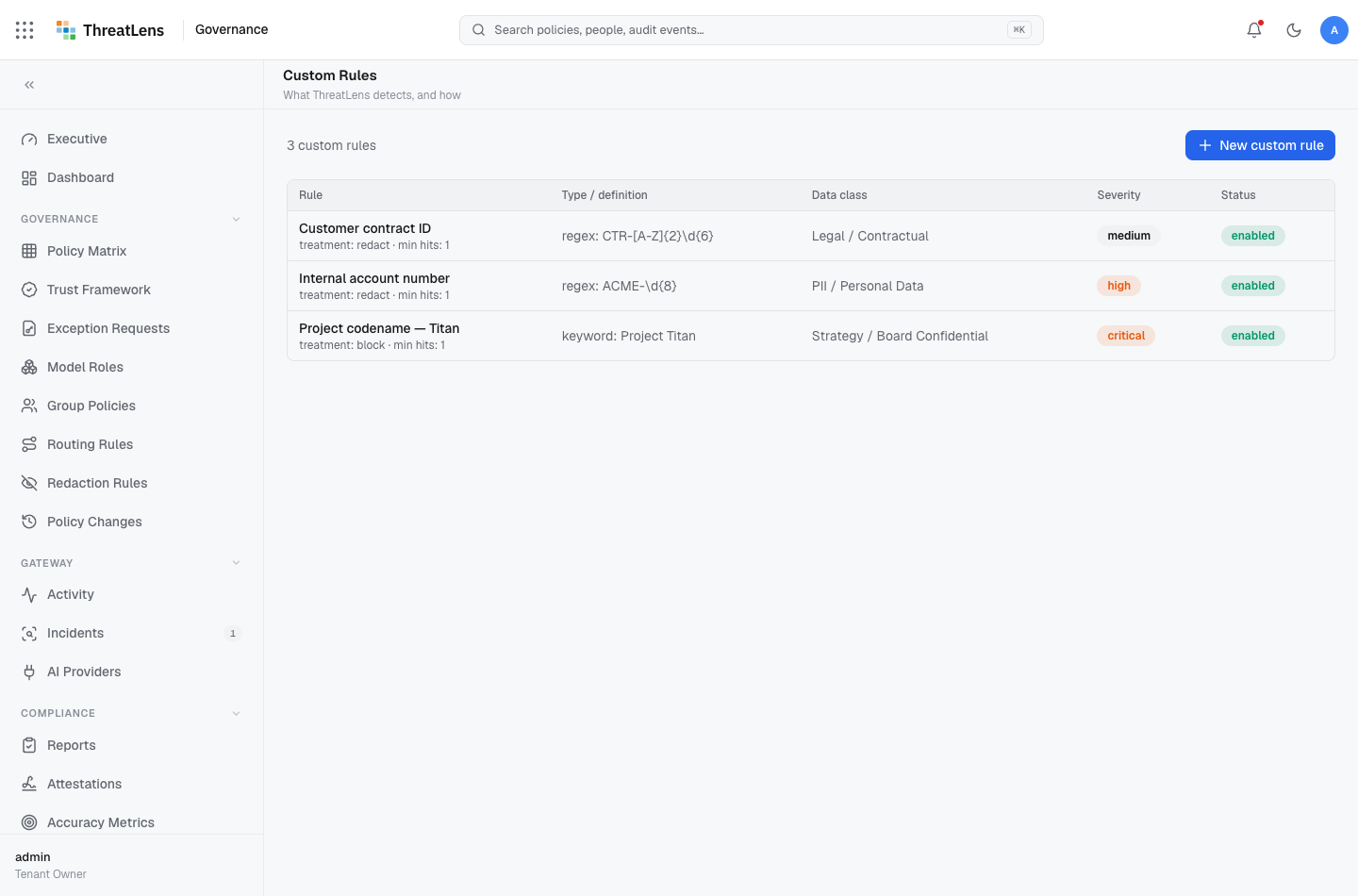Click the Model Roles cubes icon
This screenshot has height=896, width=1358.
29,368
